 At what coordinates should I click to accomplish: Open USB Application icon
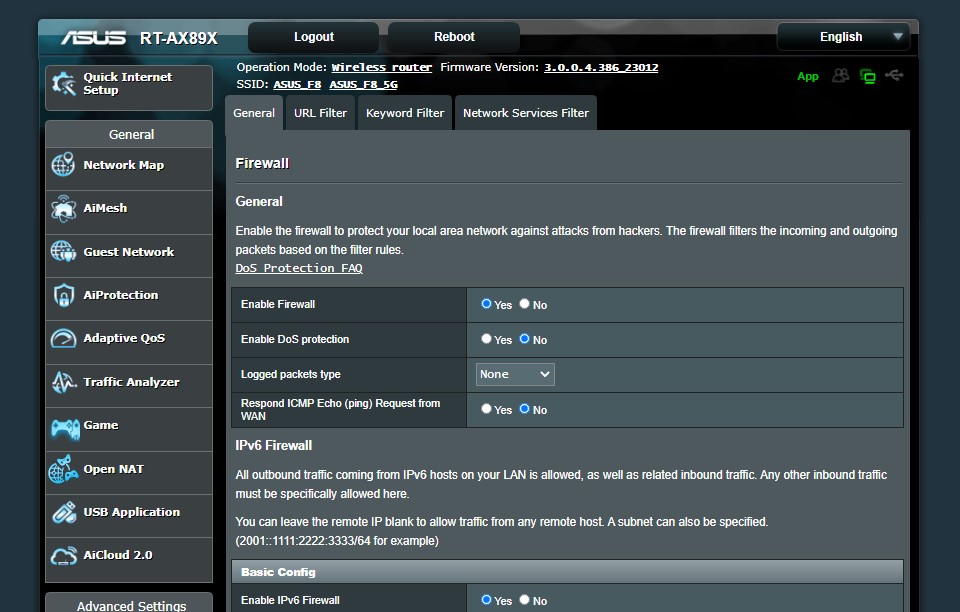coord(64,512)
